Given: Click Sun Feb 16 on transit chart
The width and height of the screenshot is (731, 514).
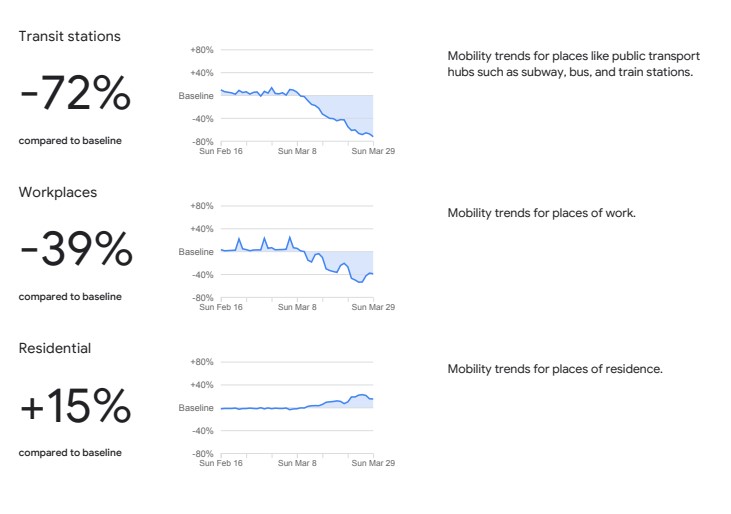Looking at the screenshot, I should [221, 151].
